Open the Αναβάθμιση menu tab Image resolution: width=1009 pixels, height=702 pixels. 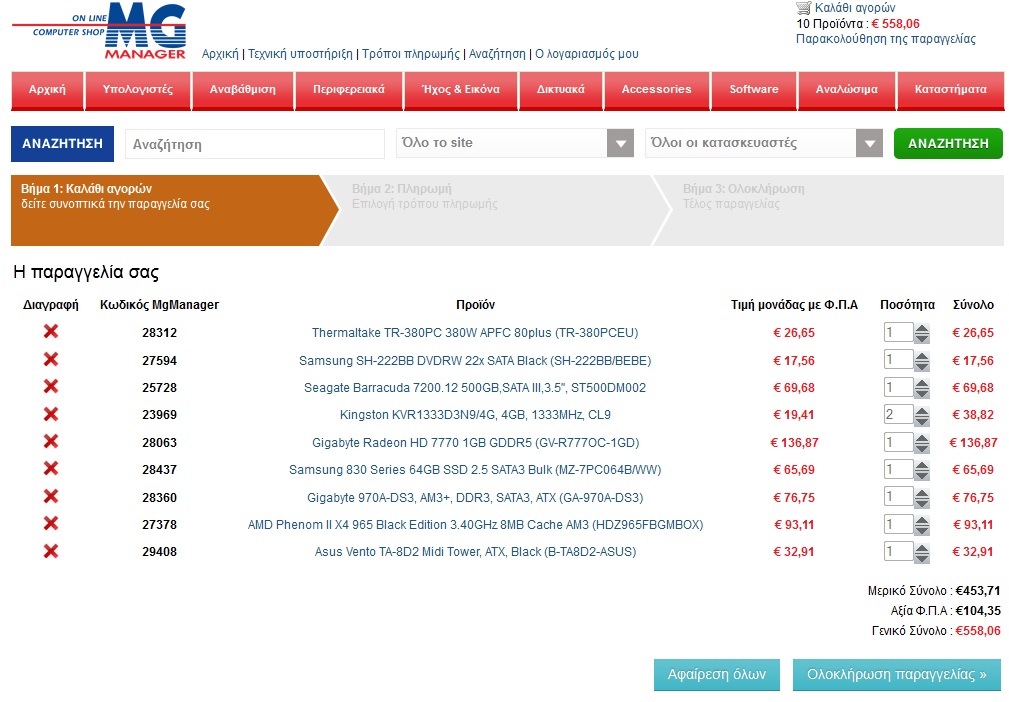click(243, 90)
